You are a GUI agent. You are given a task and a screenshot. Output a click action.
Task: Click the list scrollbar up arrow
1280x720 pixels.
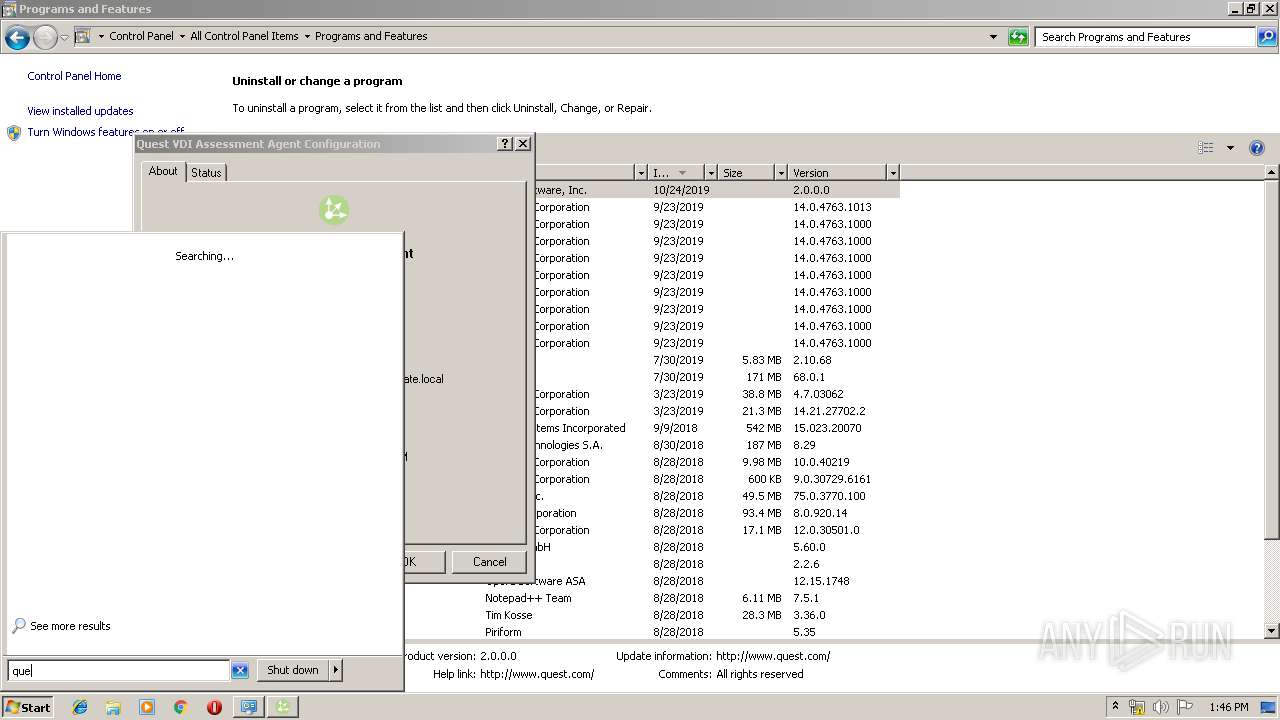click(x=1272, y=173)
